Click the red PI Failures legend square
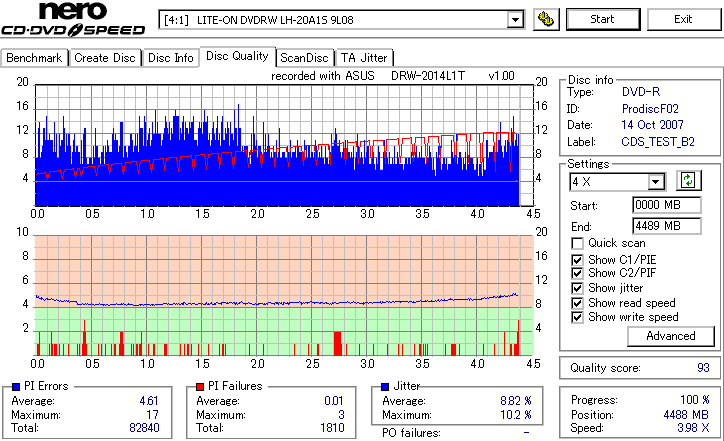 [200, 387]
